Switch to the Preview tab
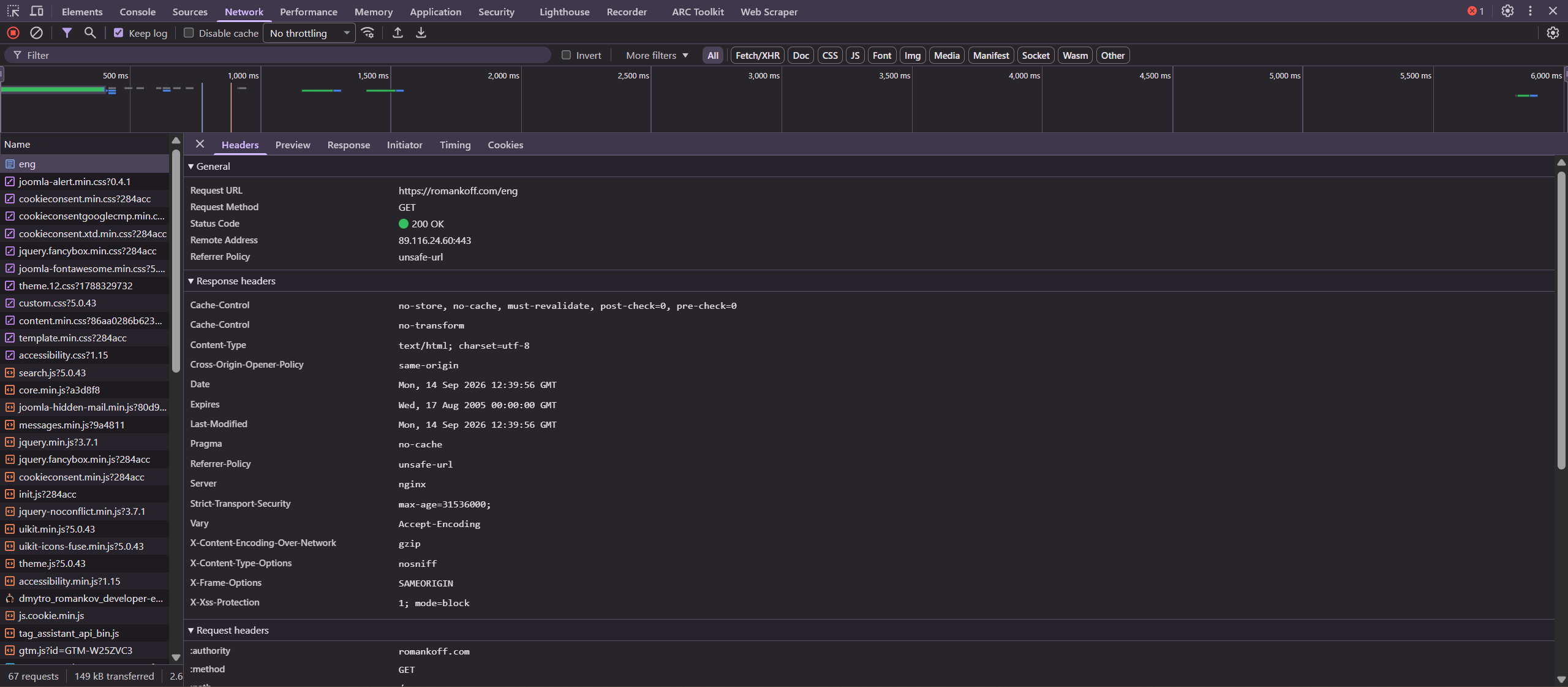Image resolution: width=1568 pixels, height=687 pixels. point(293,145)
